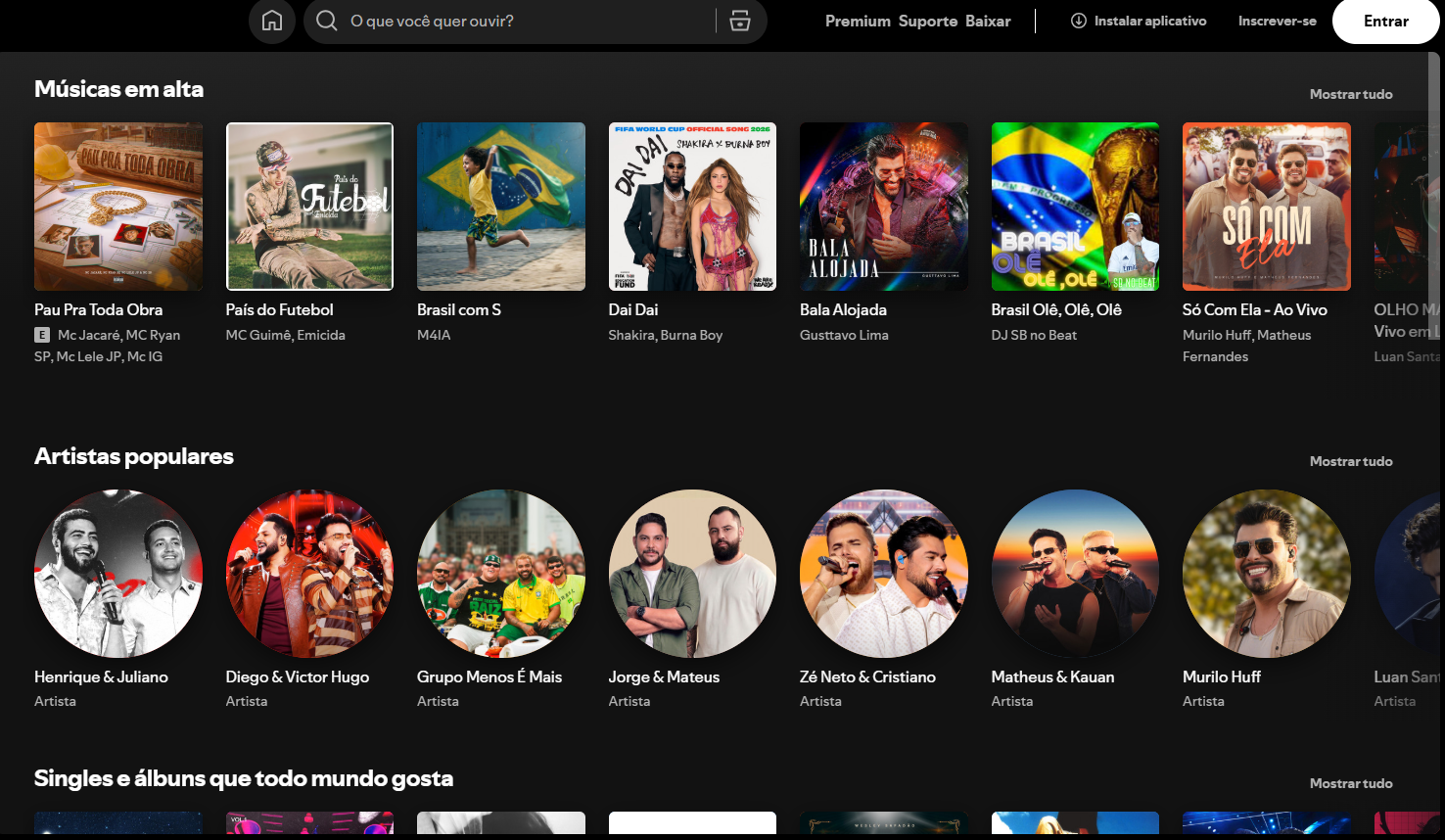Screen dimensions: 1445x840
Task: Open the Baixar link
Action: 988,21
